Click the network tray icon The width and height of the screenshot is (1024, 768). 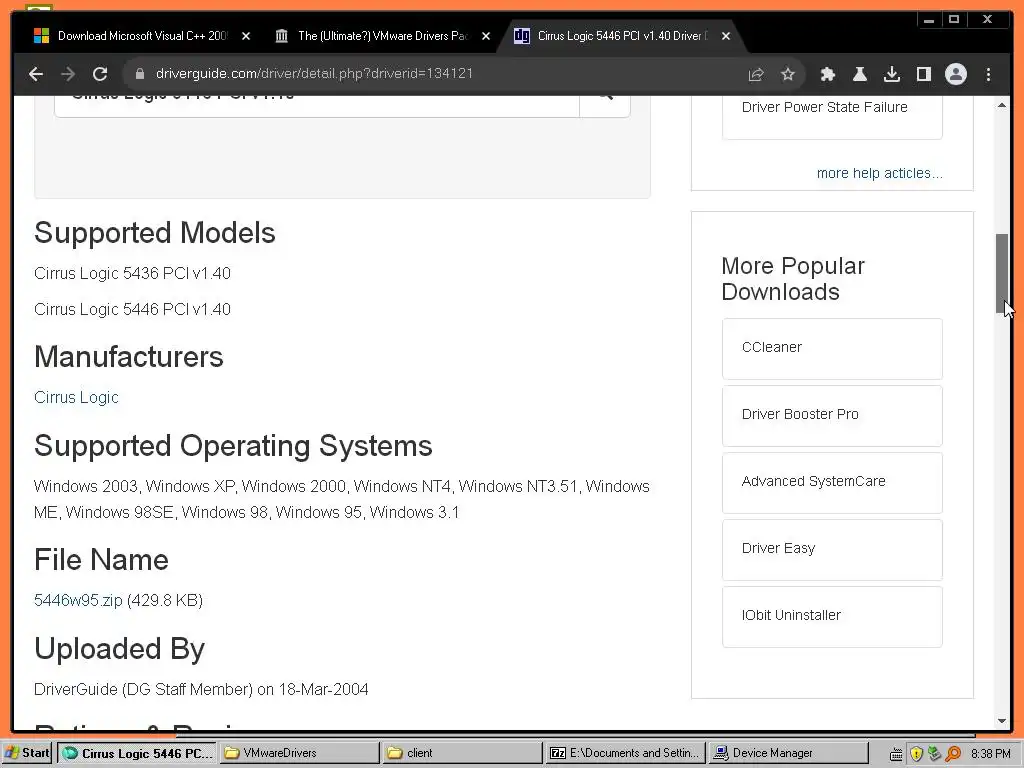click(x=935, y=754)
